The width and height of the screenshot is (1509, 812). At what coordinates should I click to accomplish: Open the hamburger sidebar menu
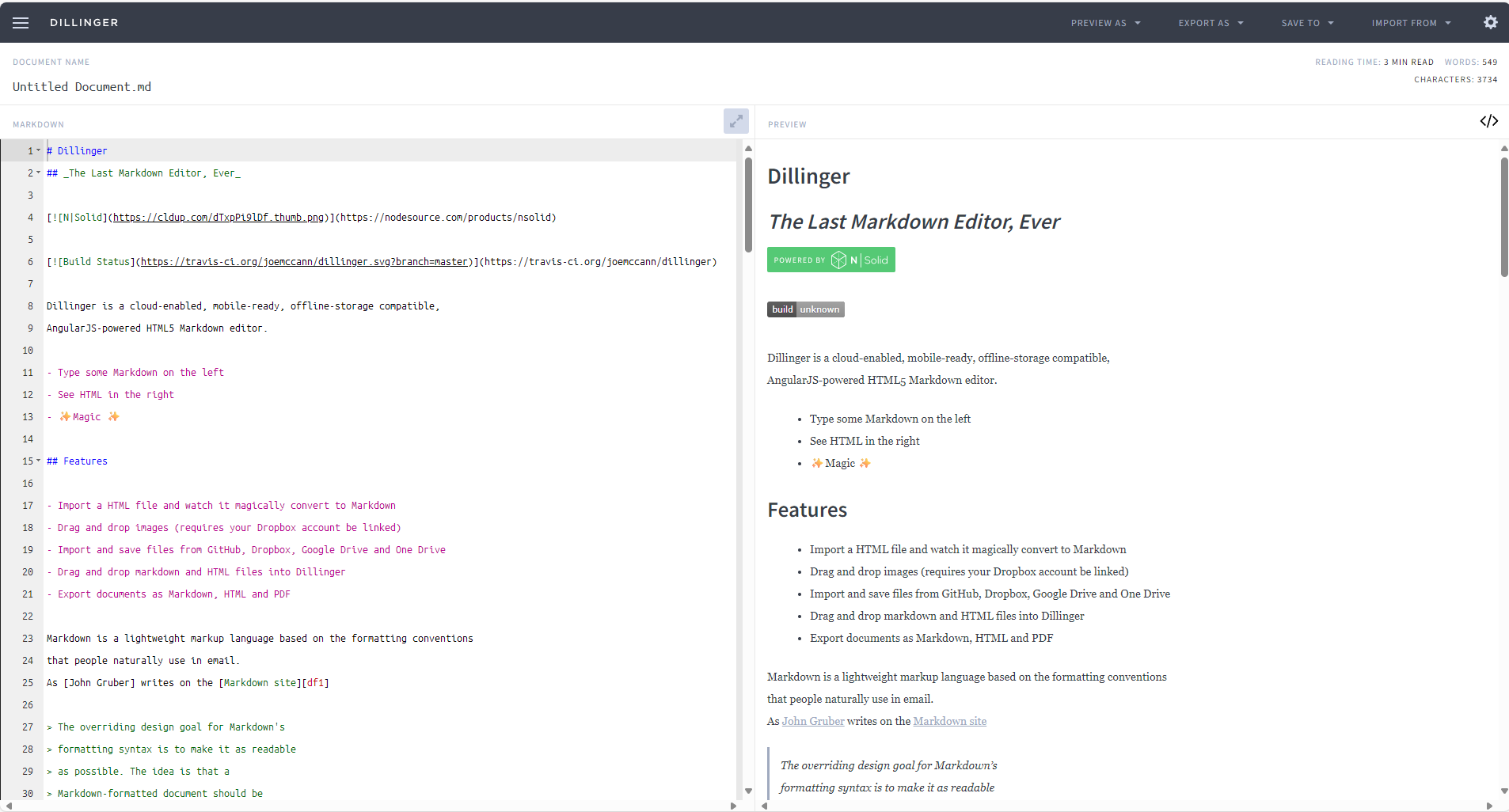tap(21, 23)
